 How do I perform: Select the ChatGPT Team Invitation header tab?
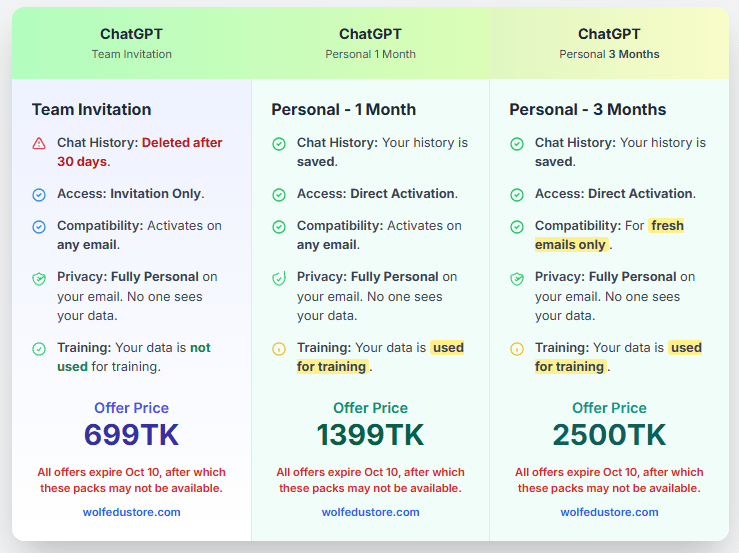(x=131, y=43)
